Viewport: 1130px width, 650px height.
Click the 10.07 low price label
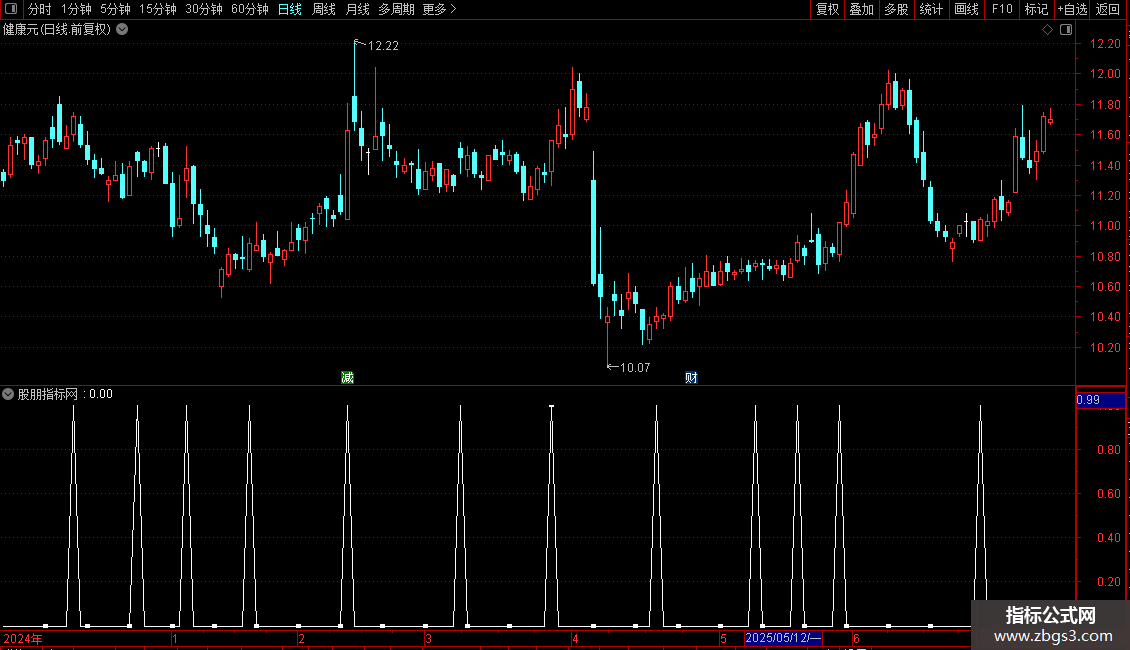[635, 368]
